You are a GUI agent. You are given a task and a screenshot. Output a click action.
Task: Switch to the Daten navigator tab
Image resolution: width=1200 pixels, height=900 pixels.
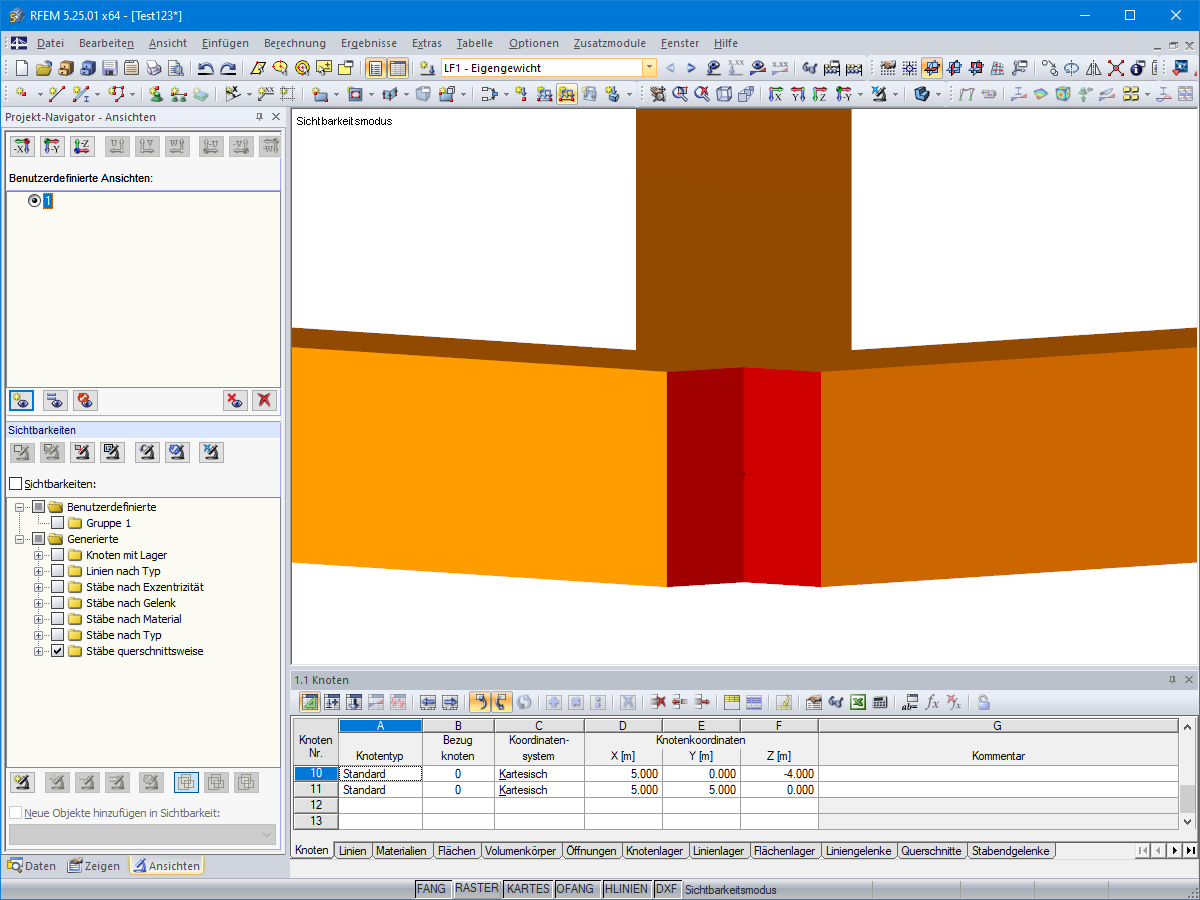(33, 866)
